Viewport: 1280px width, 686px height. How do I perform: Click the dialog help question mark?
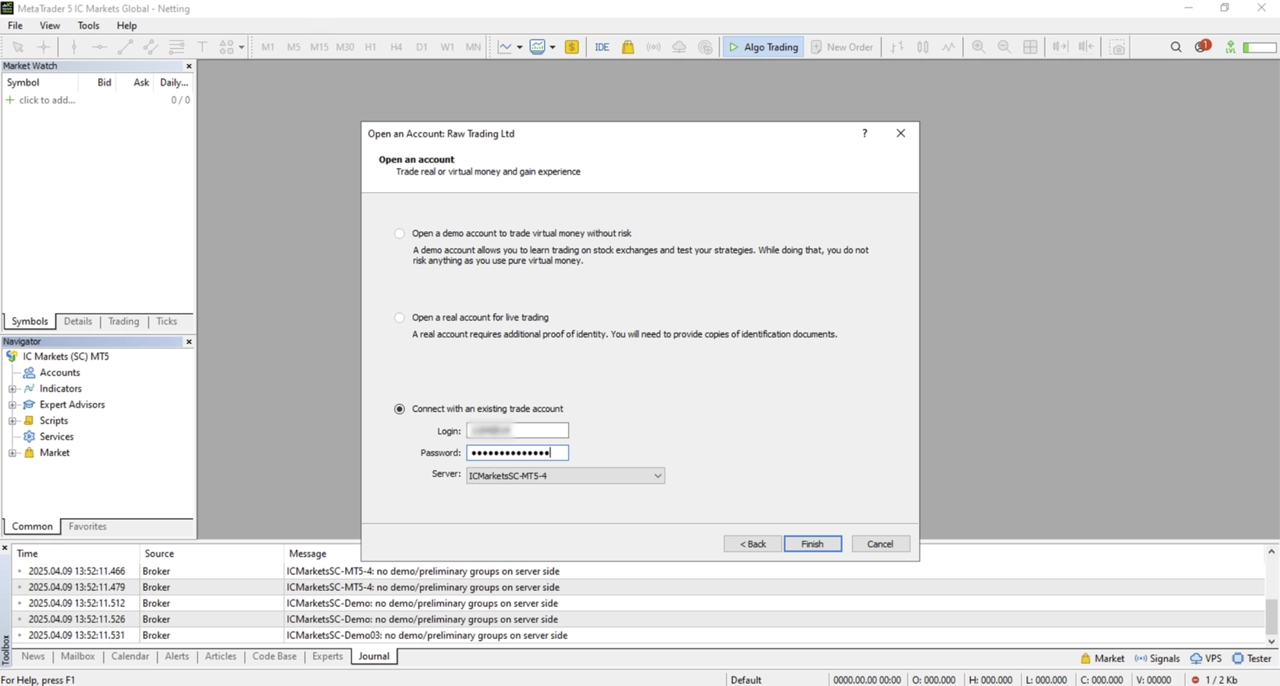coord(865,133)
